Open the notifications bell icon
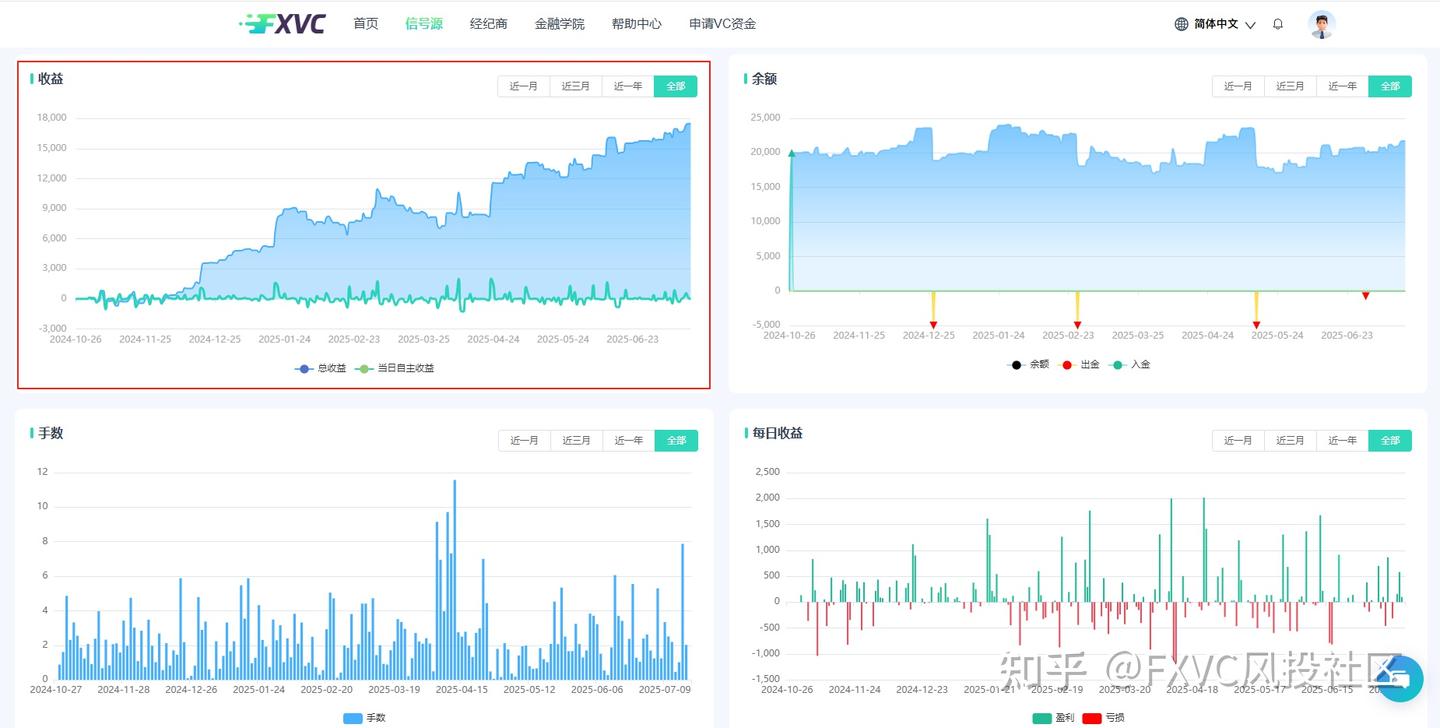 (x=1277, y=23)
